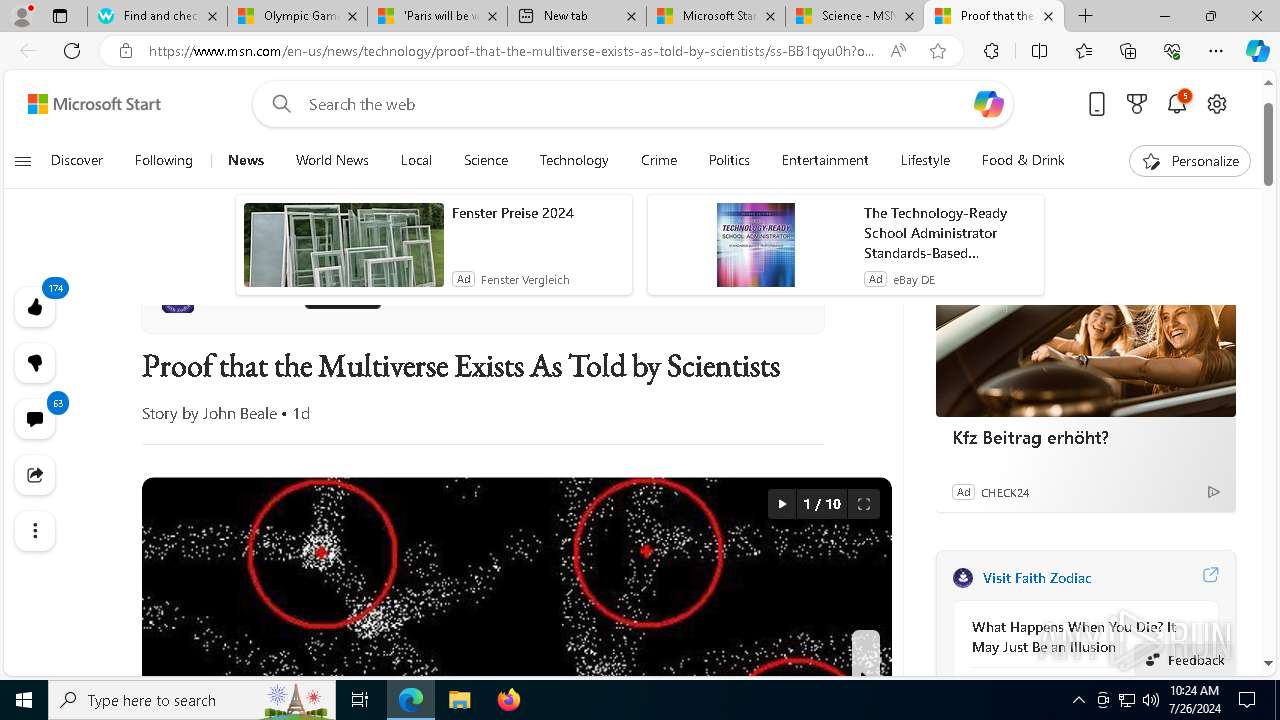Click the browser Refresh icon
1280x720 pixels.
tap(72, 51)
